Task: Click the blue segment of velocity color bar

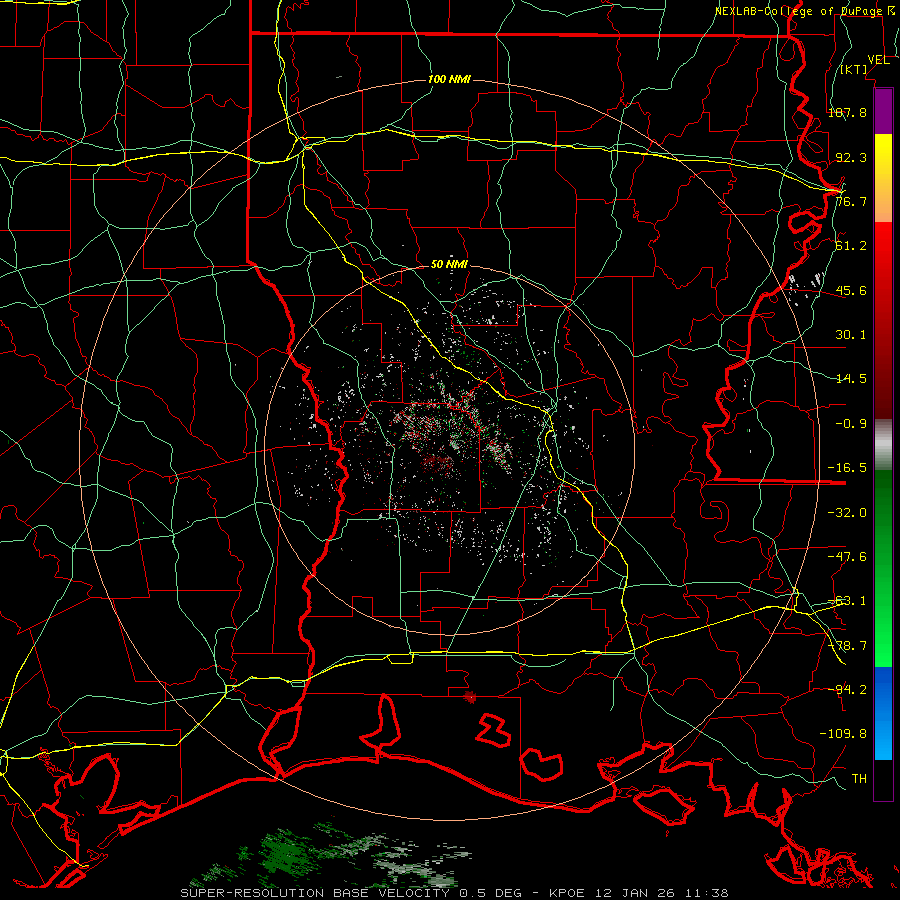Action: 883,713
